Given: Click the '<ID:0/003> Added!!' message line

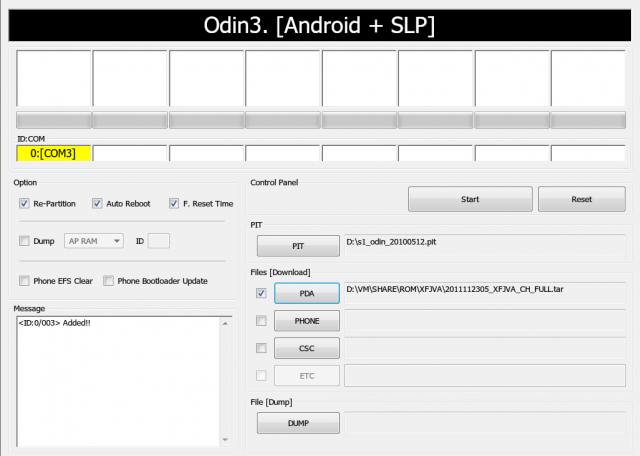Looking at the screenshot, I should coord(55,323).
